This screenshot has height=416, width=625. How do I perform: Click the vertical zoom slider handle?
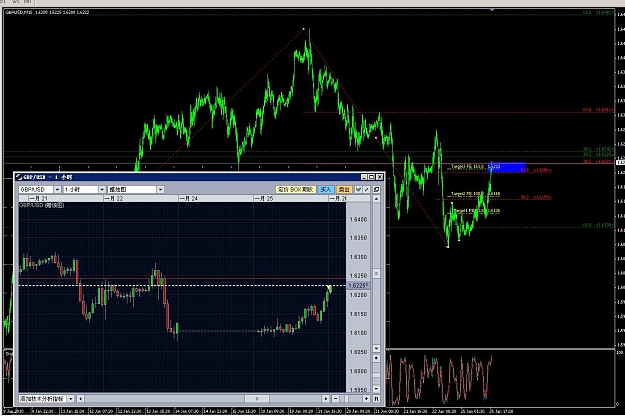pyautogui.click(x=376, y=375)
